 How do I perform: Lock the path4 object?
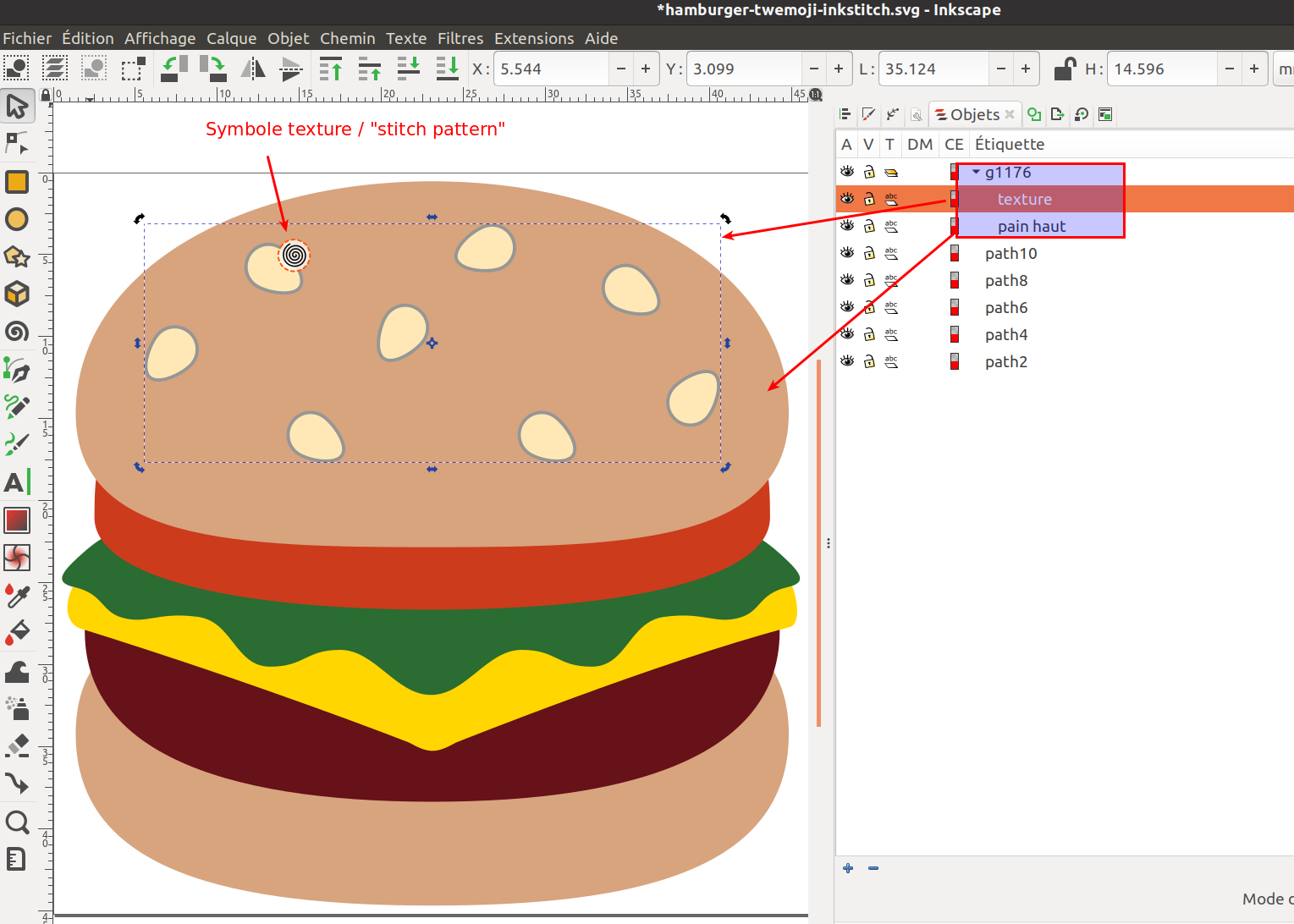point(869,334)
